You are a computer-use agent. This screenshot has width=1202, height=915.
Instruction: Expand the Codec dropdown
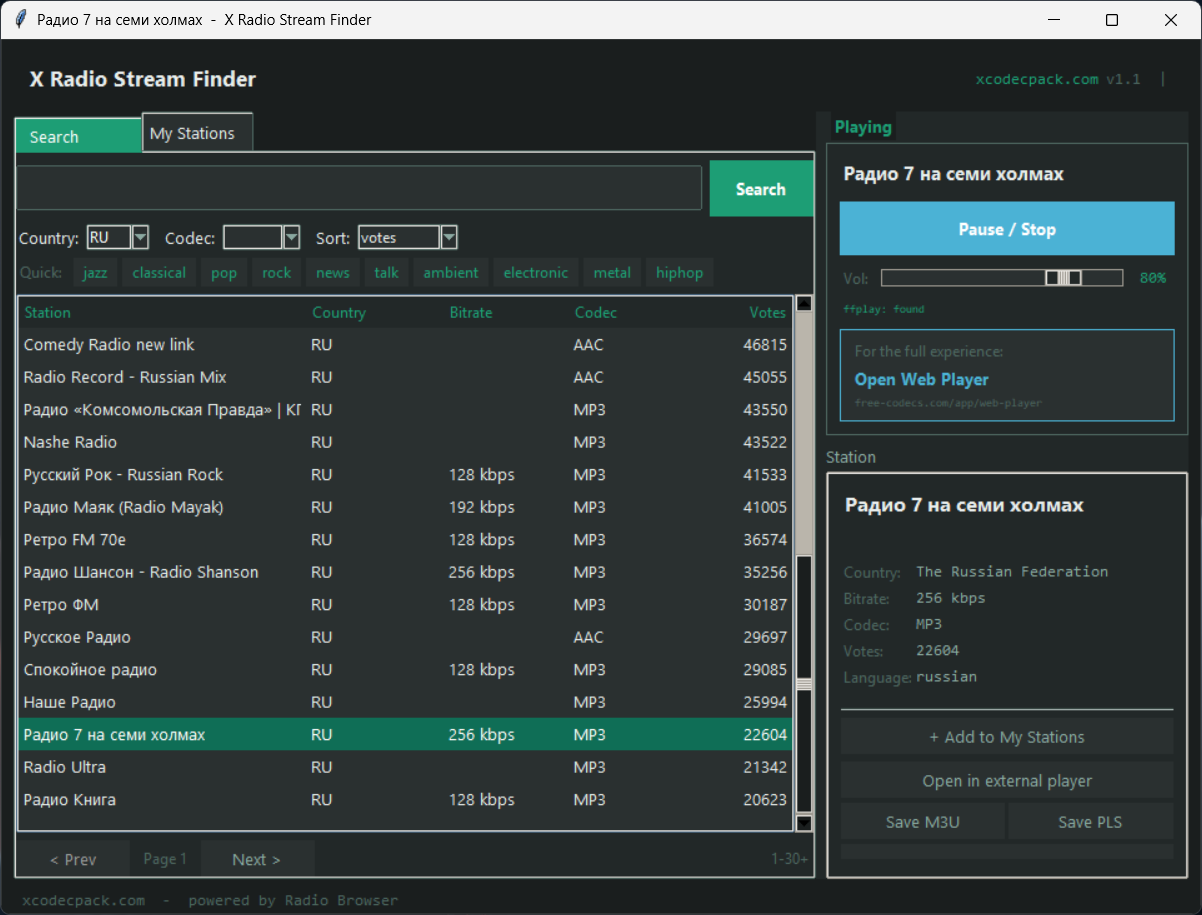pos(291,238)
